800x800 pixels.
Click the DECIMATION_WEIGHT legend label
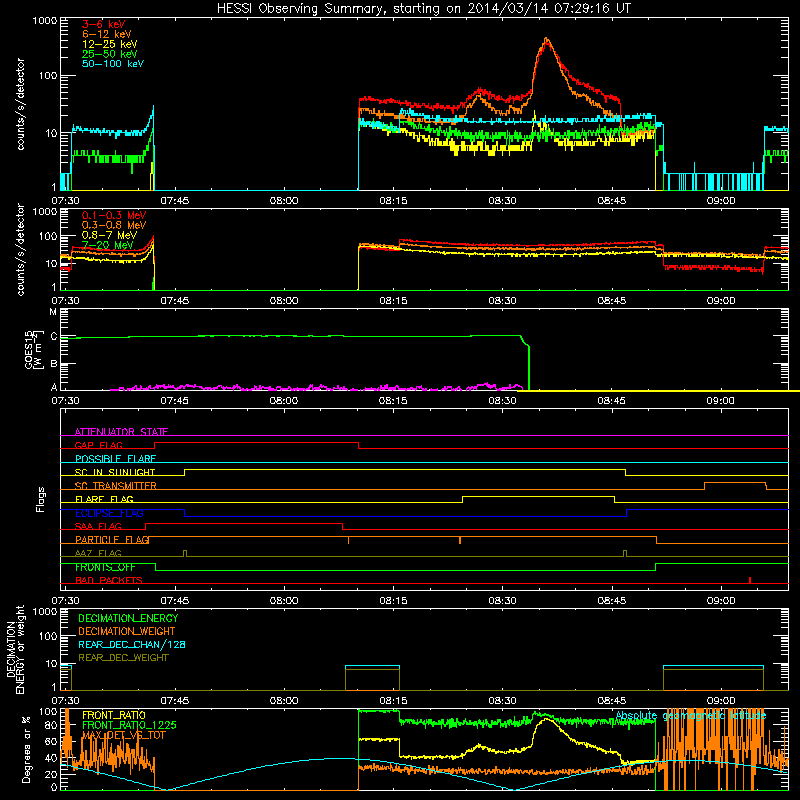tap(127, 632)
